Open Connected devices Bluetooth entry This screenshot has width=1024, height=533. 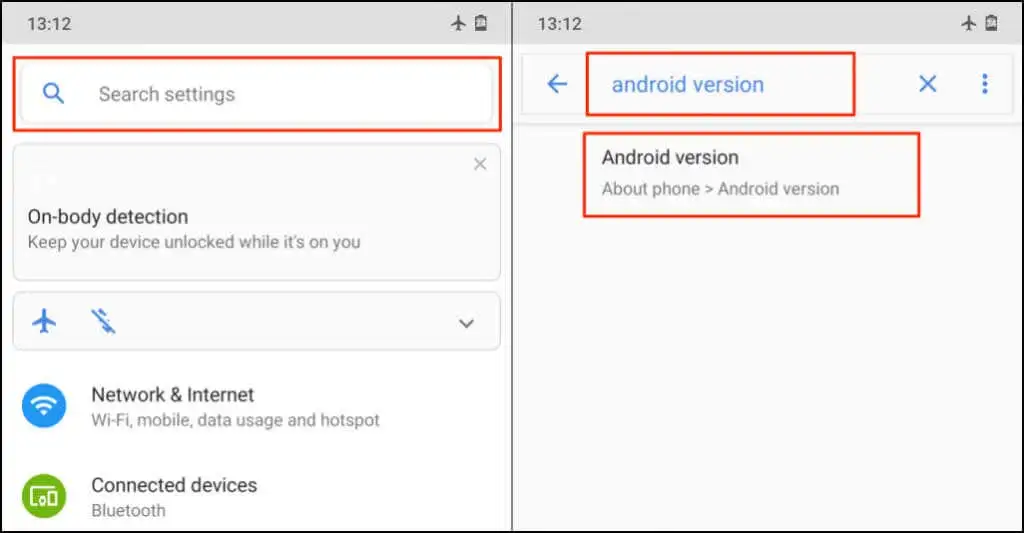pos(174,496)
